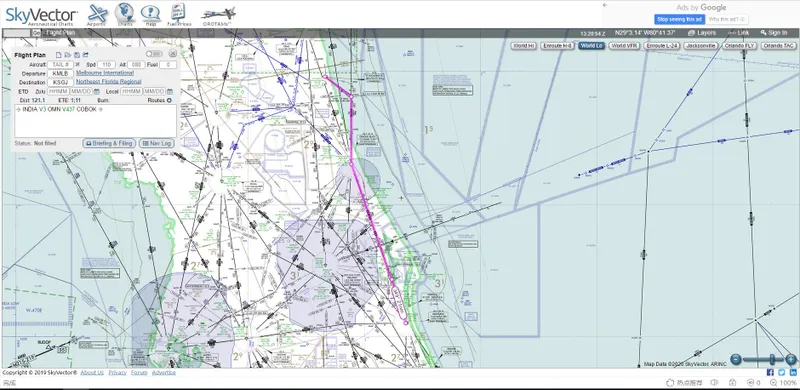800x390 pixels.
Task: Click the Local HHMM time field
Action: point(131,91)
